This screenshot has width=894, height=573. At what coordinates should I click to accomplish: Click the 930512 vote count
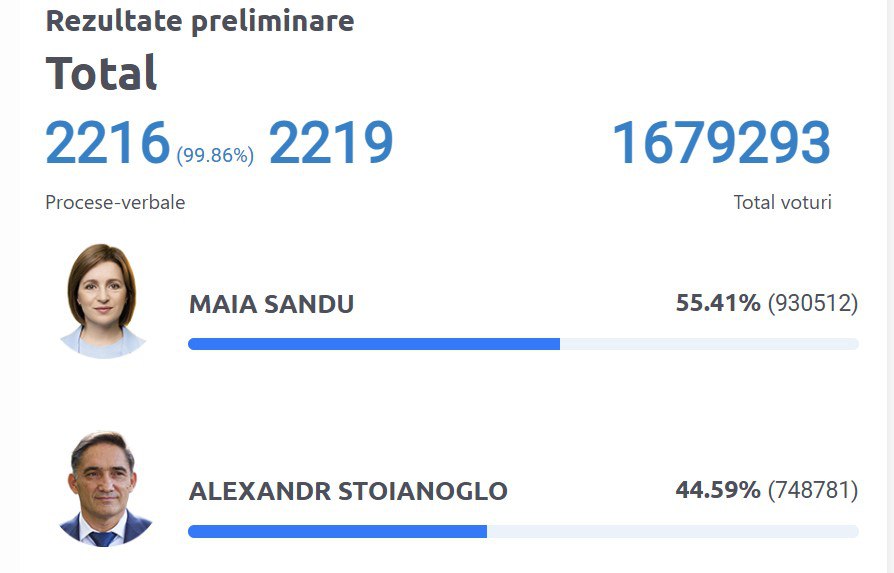click(x=812, y=303)
